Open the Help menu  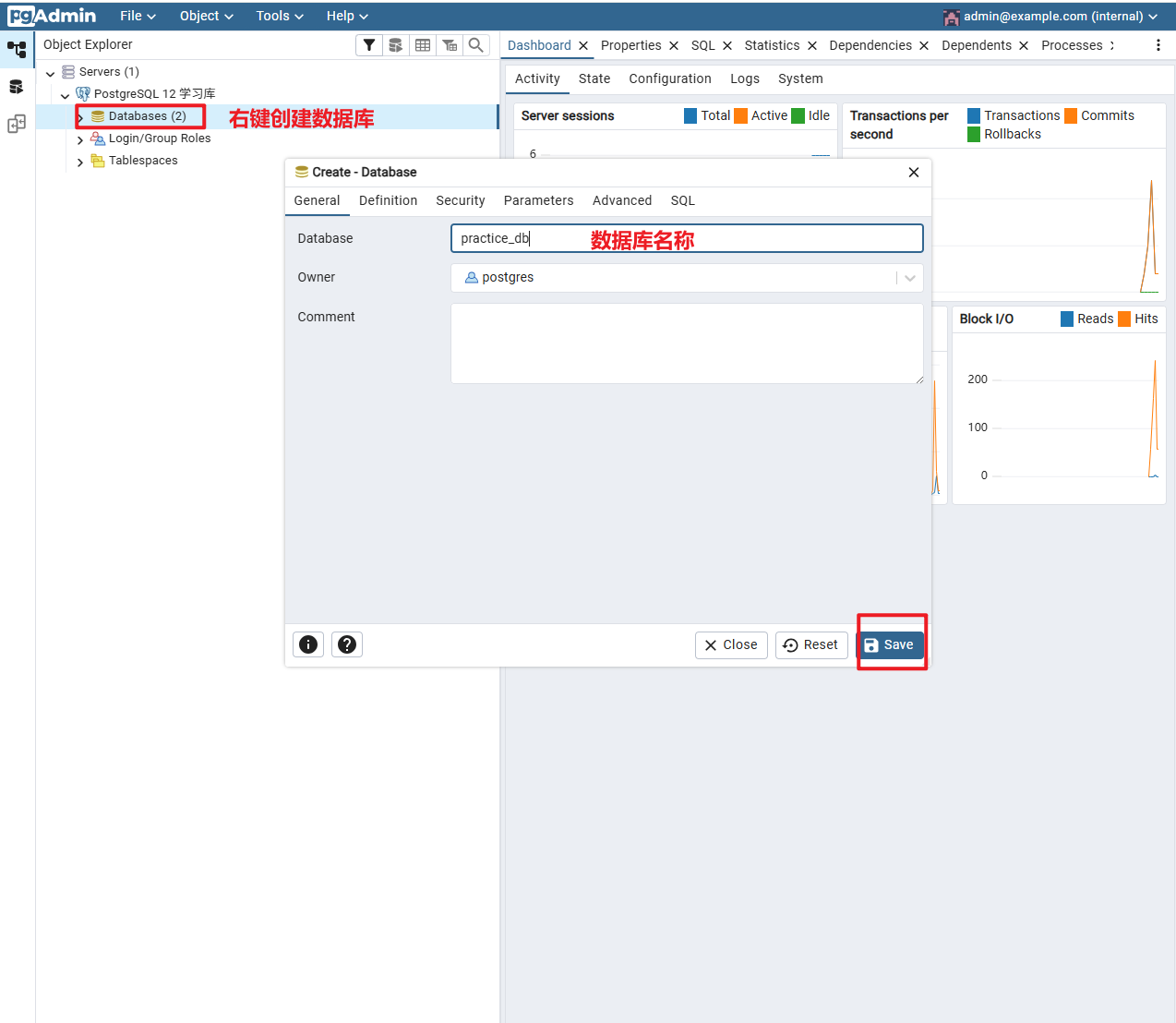tap(347, 16)
